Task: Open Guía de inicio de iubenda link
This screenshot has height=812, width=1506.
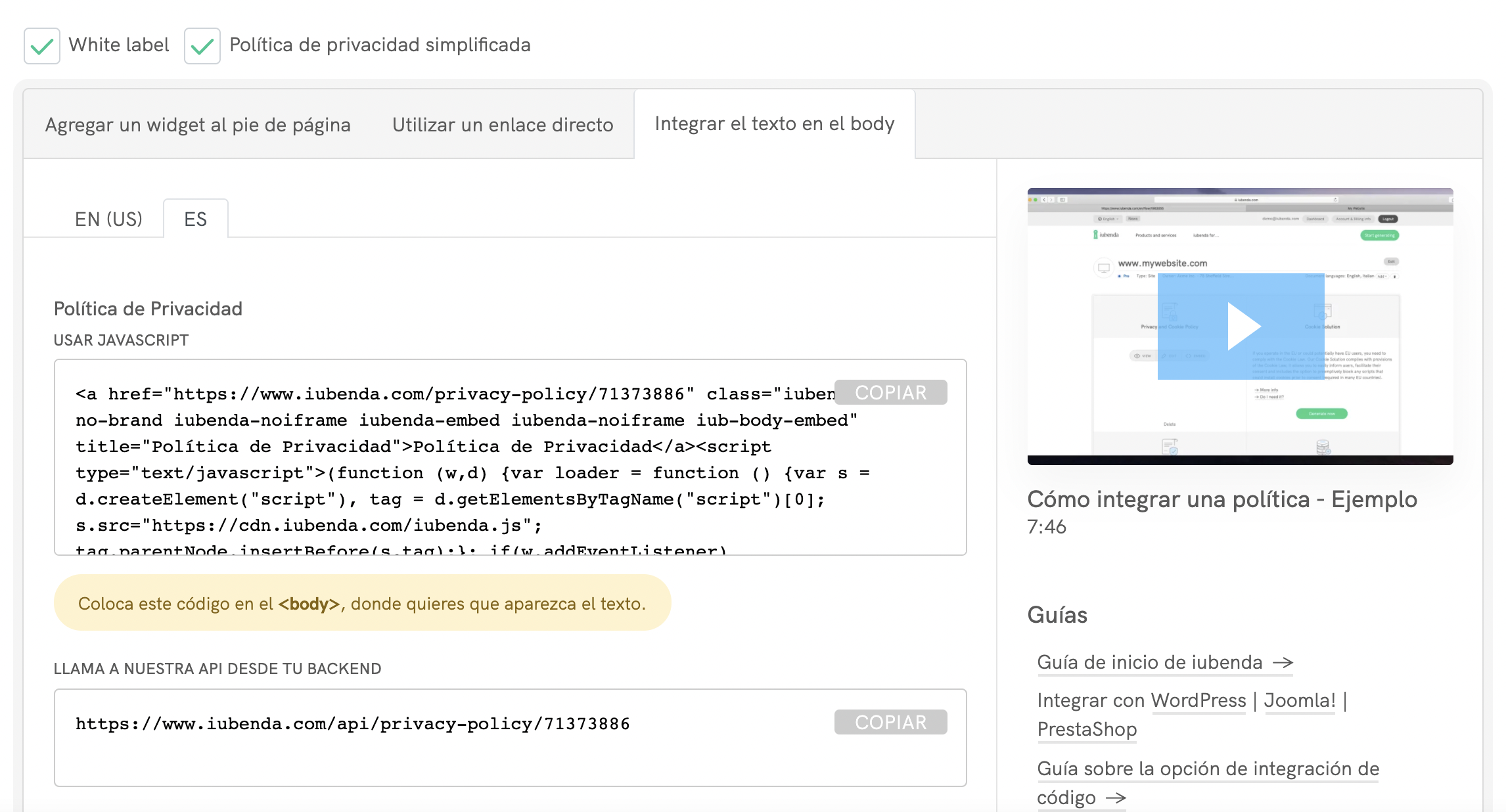Action: point(1149,662)
